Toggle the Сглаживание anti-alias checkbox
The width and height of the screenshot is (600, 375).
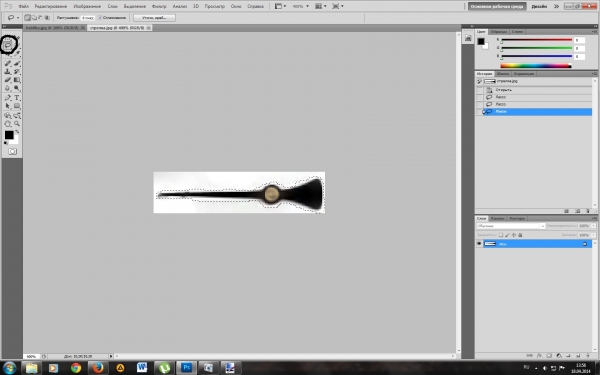(x=100, y=18)
